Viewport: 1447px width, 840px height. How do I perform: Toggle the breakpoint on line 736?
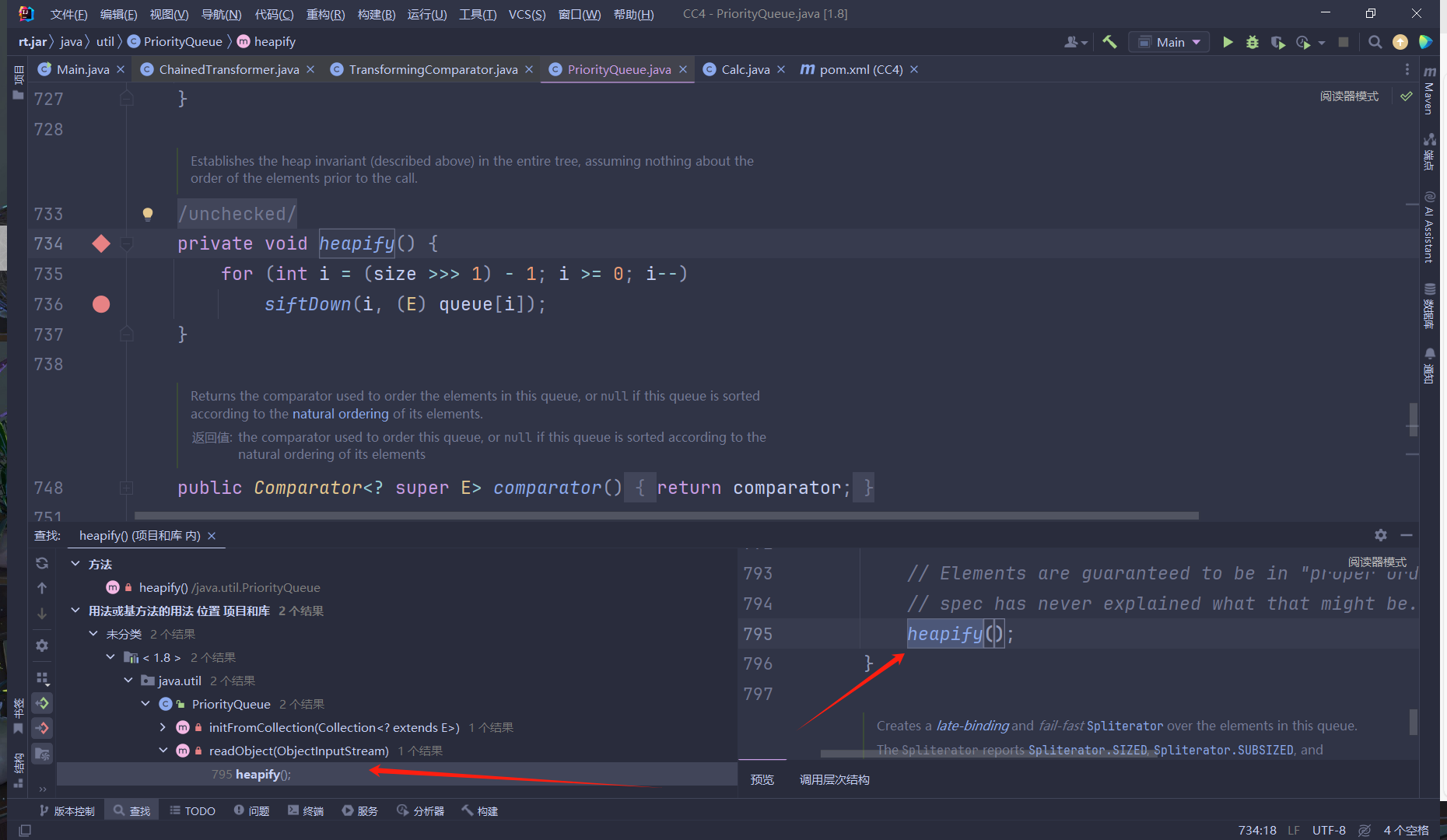coord(101,304)
